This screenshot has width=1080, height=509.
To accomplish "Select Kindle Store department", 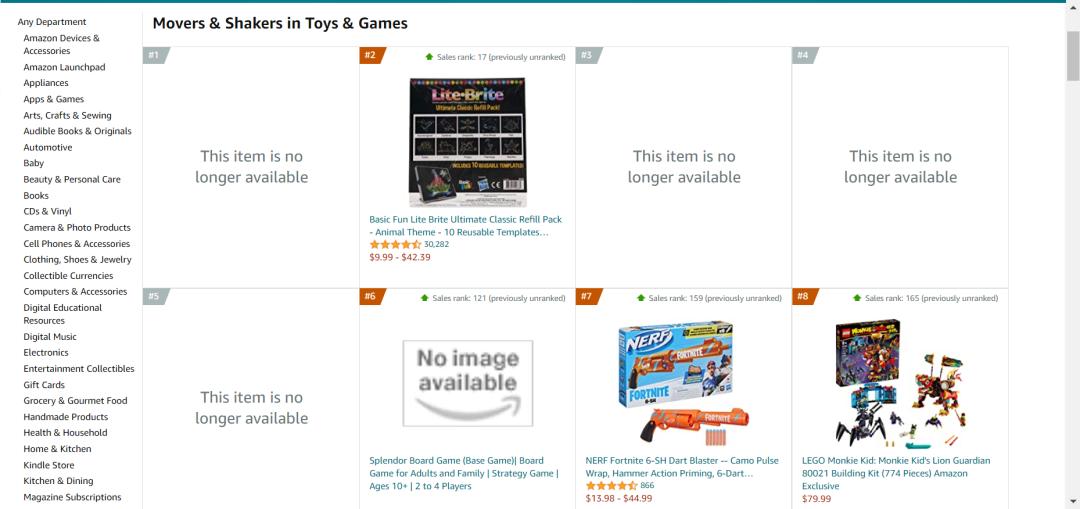I will pyautogui.click(x=49, y=465).
